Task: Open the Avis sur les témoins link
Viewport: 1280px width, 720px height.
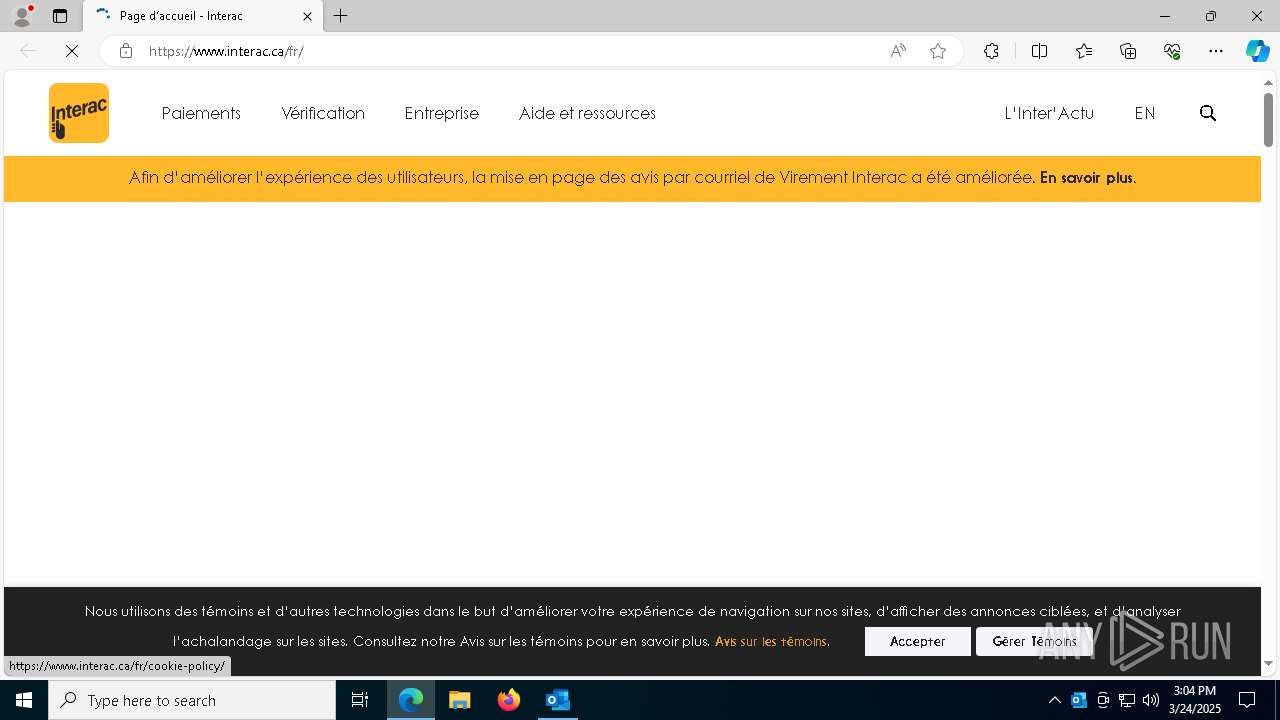Action: tap(771, 642)
